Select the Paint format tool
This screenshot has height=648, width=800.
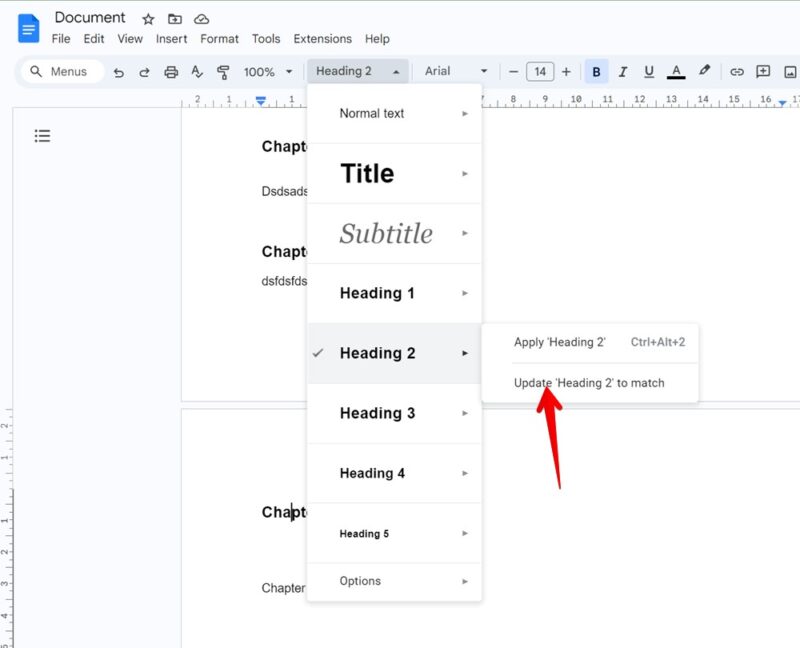(x=223, y=71)
